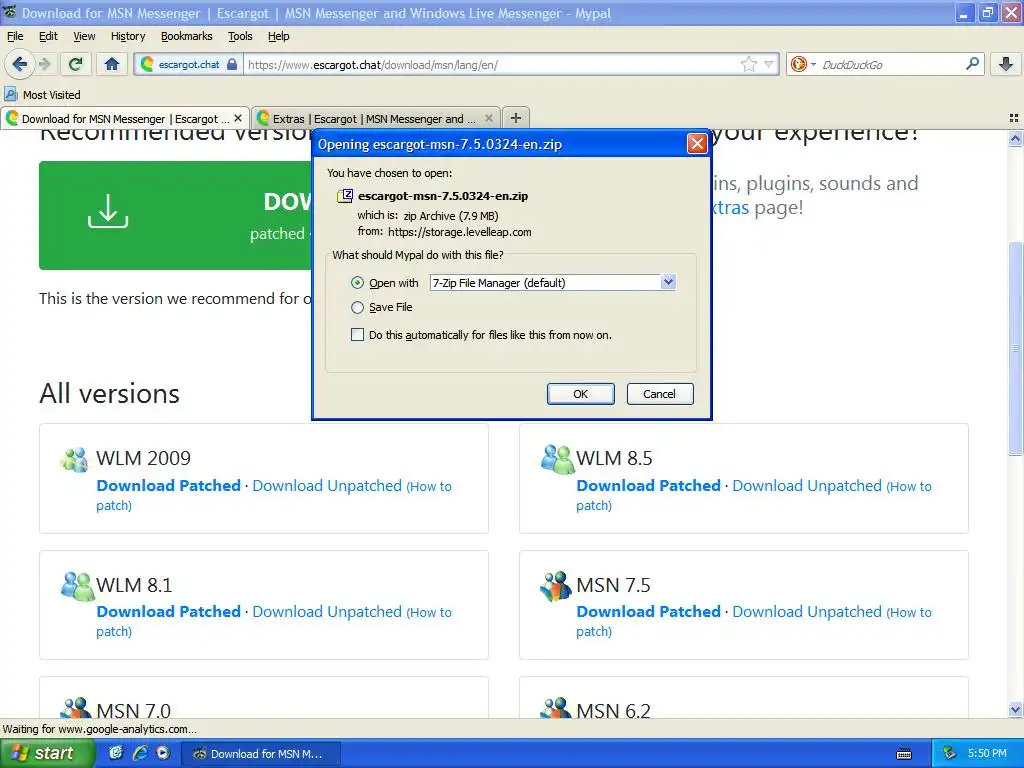This screenshot has width=1024, height=768.
Task: Close the Extras Escargot tab
Action: (488, 118)
